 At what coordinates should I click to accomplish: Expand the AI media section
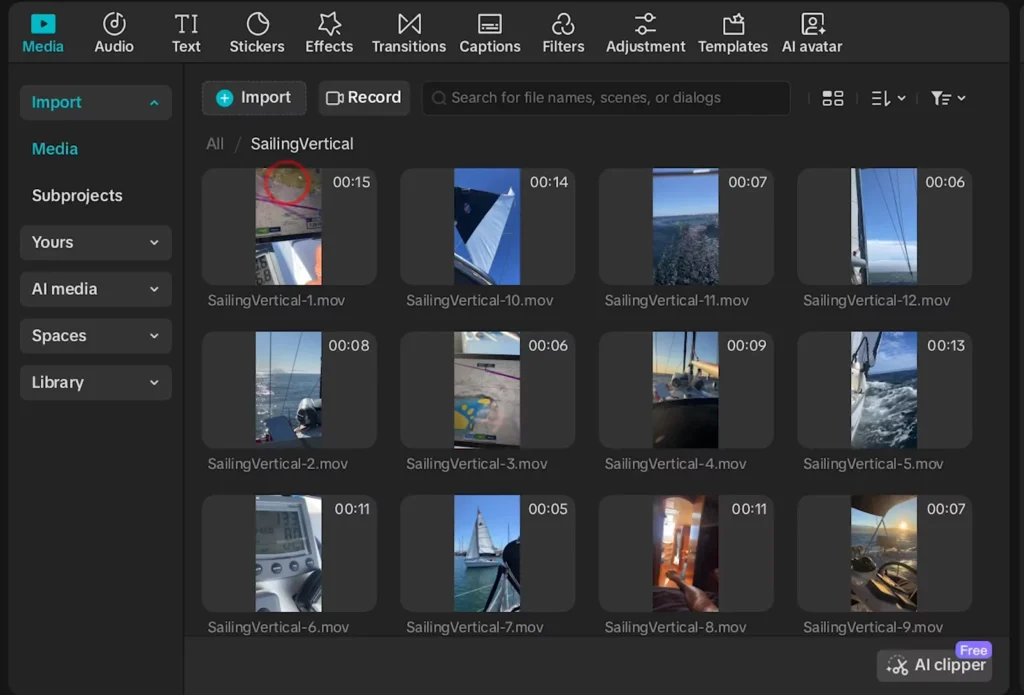pyautogui.click(x=95, y=289)
